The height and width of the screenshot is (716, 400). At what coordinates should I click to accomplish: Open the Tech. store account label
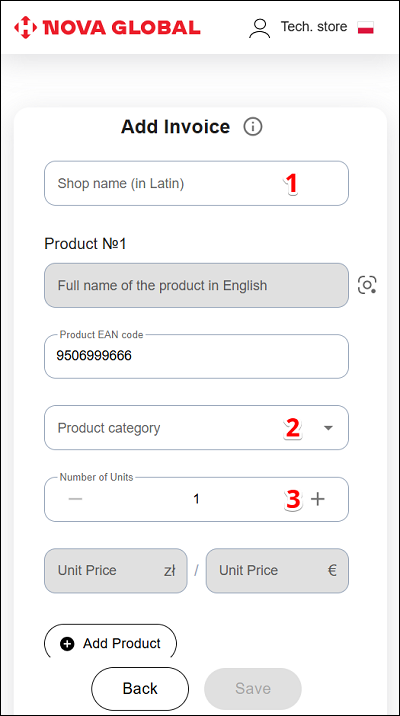click(x=314, y=26)
